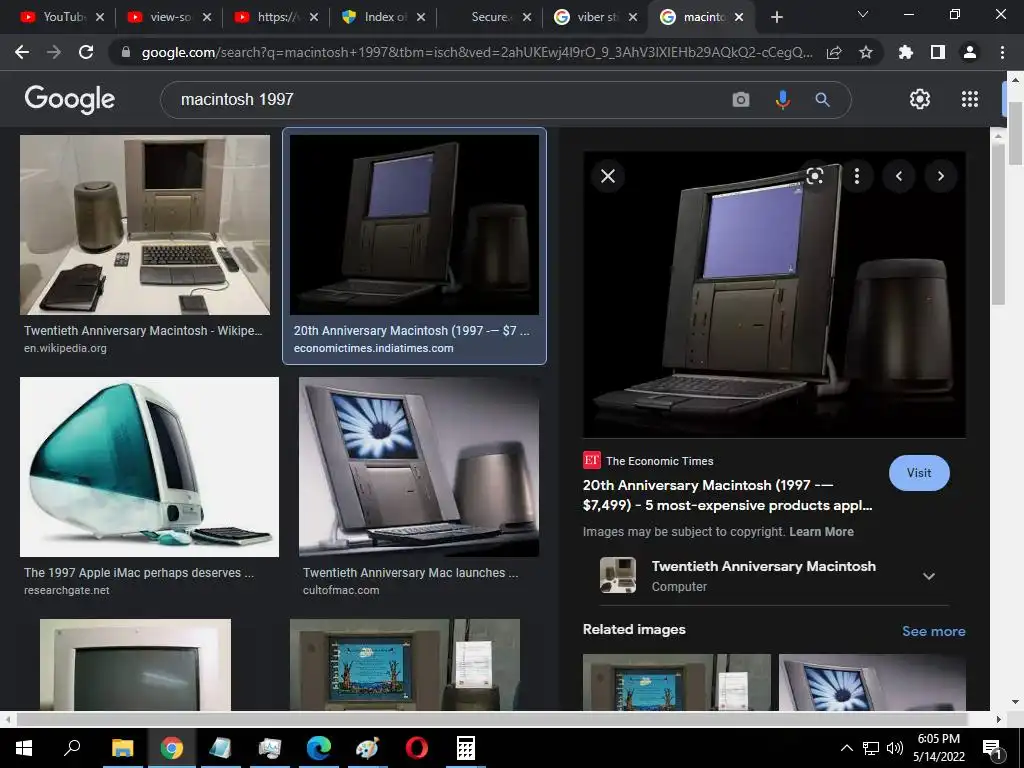
Task: Open 20th Anniversary Macintosh title link
Action: click(728, 495)
